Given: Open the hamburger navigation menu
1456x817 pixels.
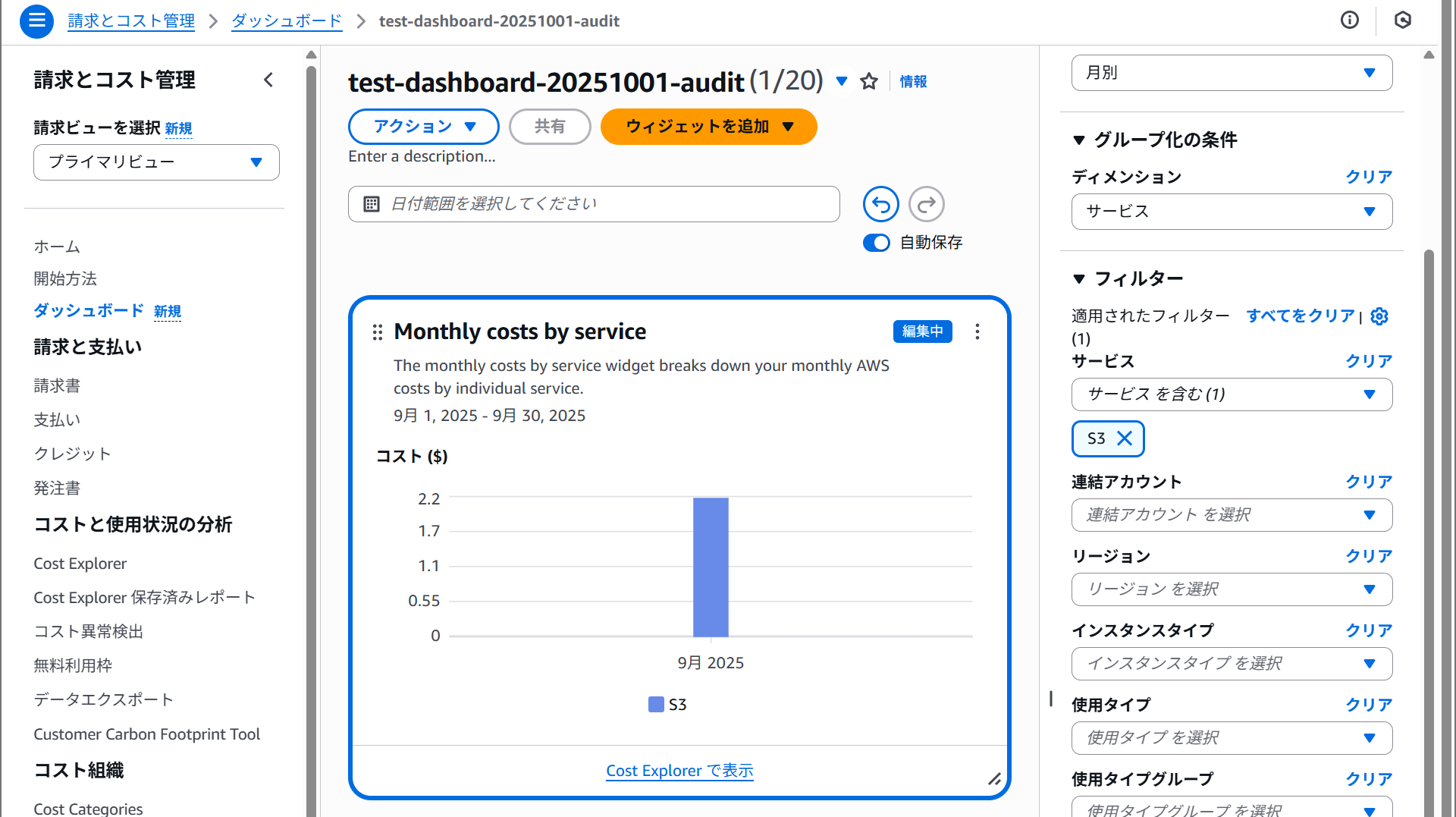Looking at the screenshot, I should click(36, 21).
